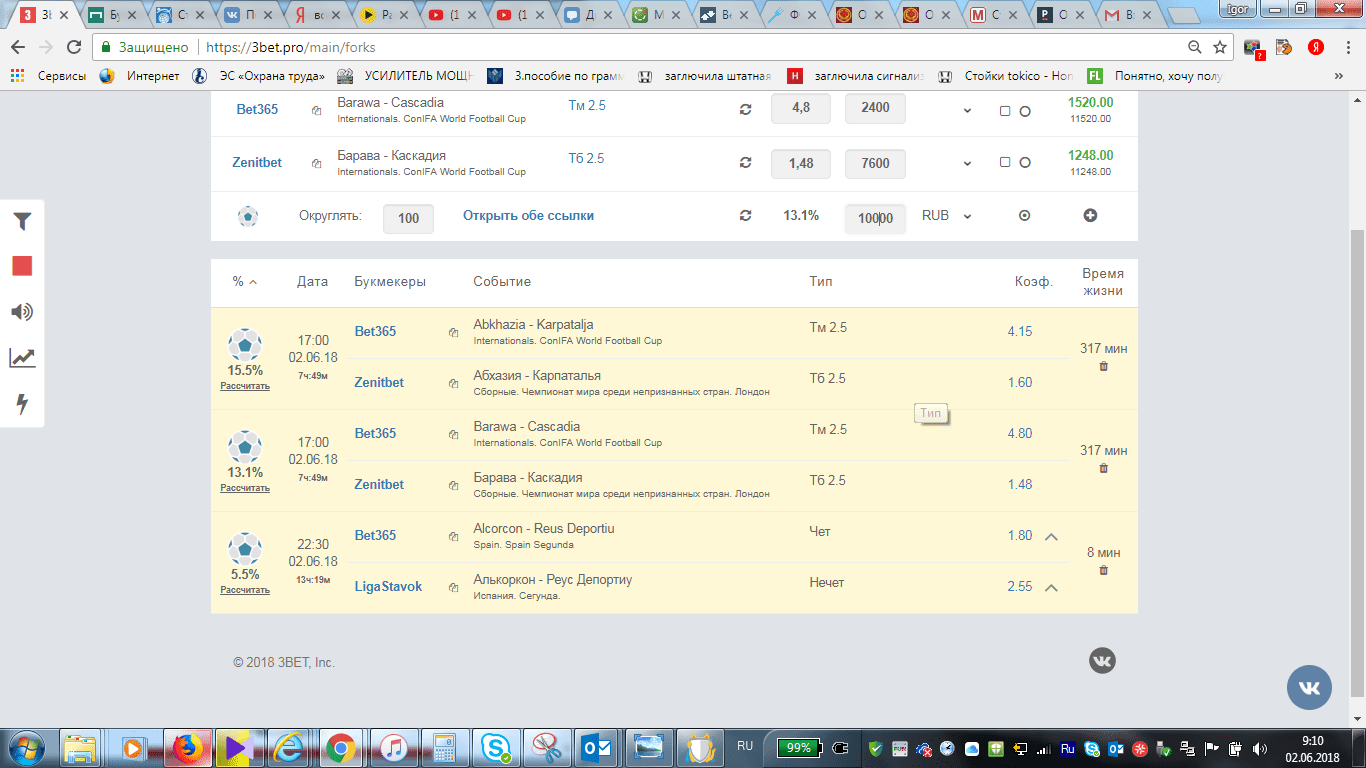This screenshot has width=1366, height=768.
Task: Open the Сервисы apps bookmark
Action: click(x=47, y=76)
